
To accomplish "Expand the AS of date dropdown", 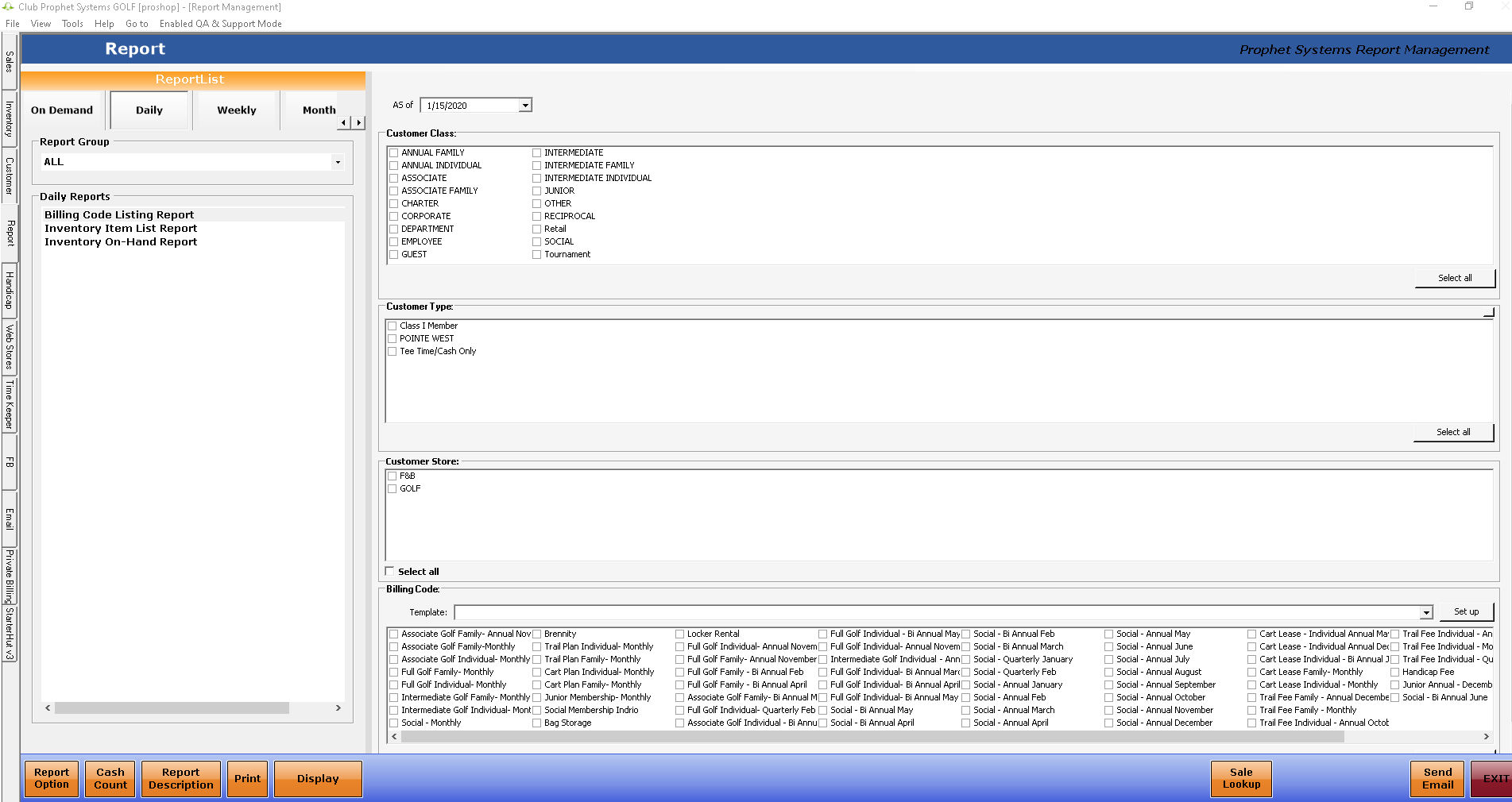I will tap(524, 106).
